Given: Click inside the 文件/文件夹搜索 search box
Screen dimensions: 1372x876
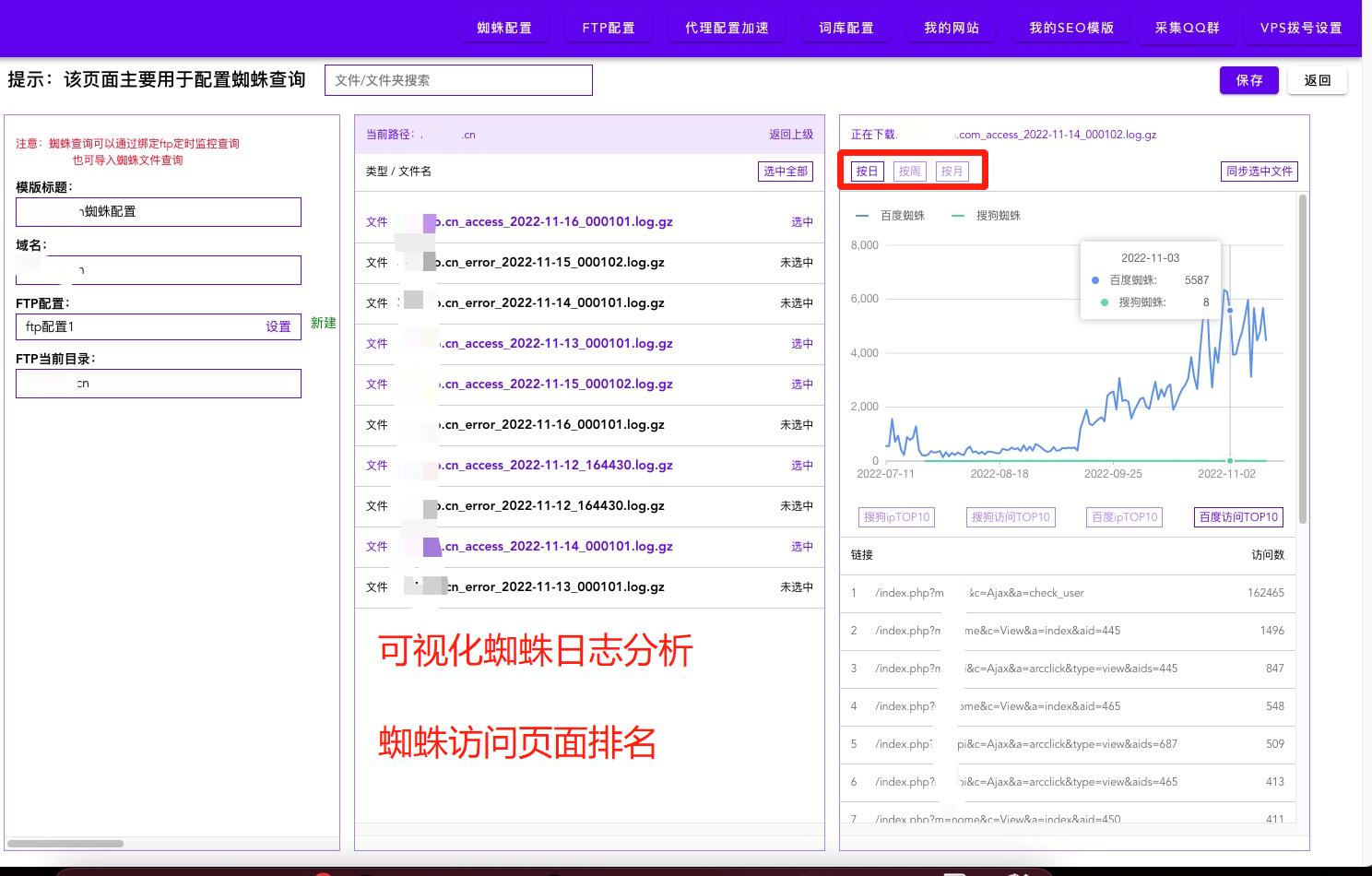Looking at the screenshot, I should click(x=458, y=80).
